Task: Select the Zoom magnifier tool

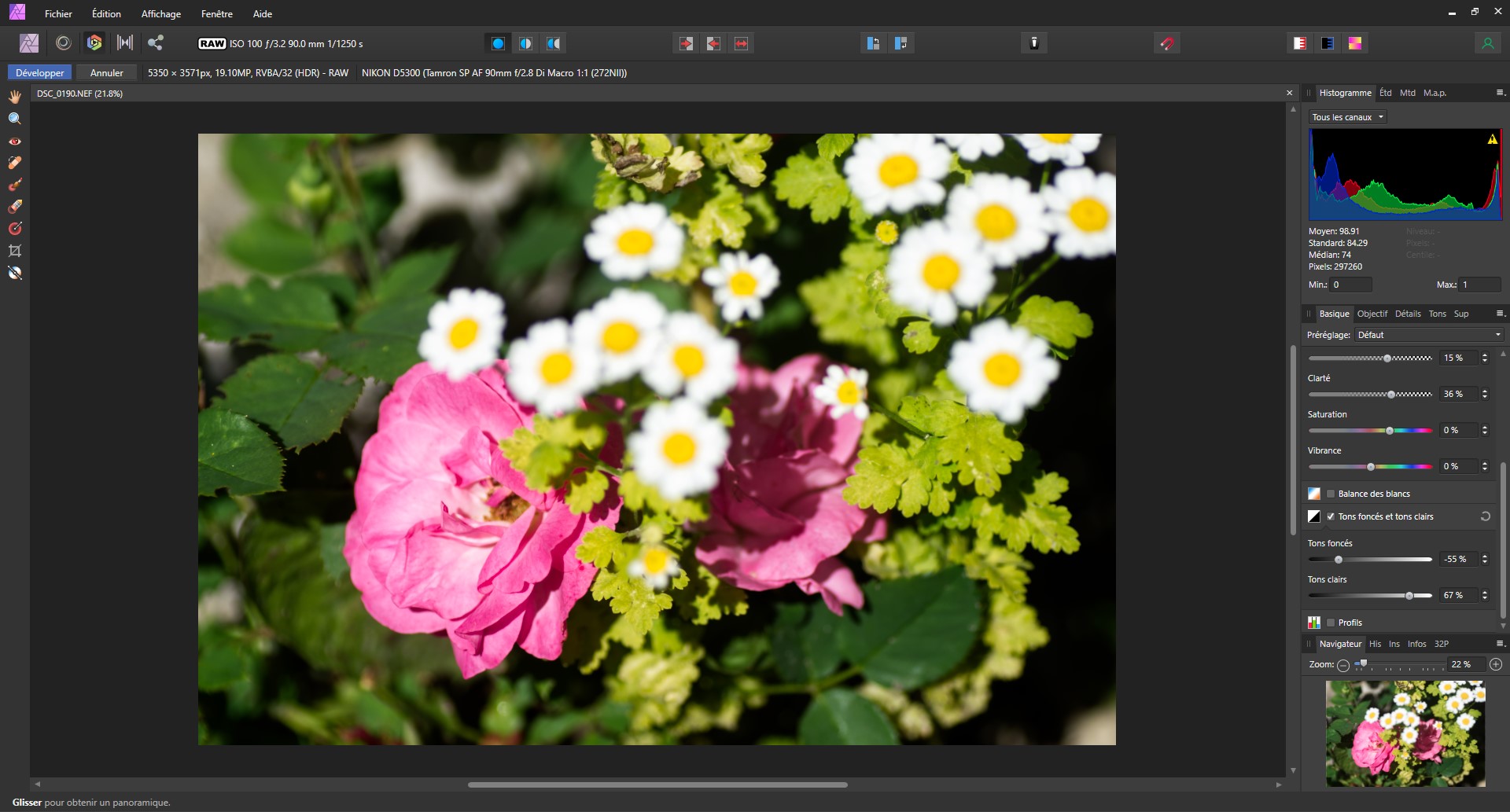Action: (x=15, y=119)
